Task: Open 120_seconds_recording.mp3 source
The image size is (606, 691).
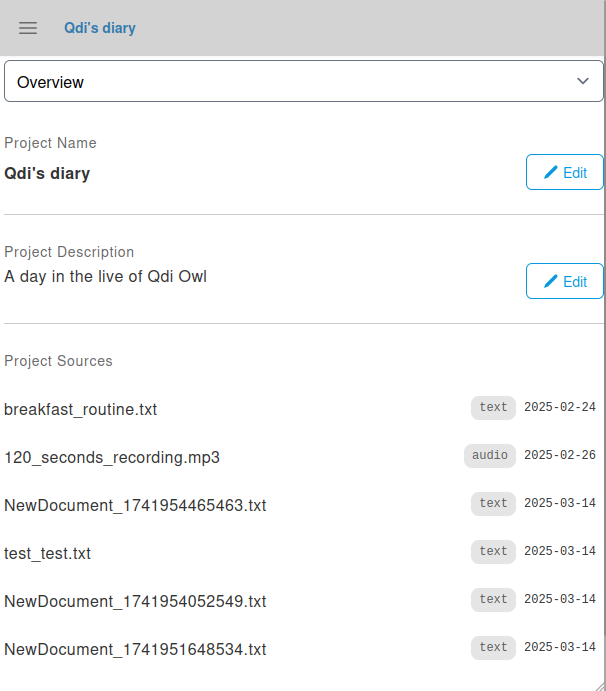Action: [x=112, y=457]
